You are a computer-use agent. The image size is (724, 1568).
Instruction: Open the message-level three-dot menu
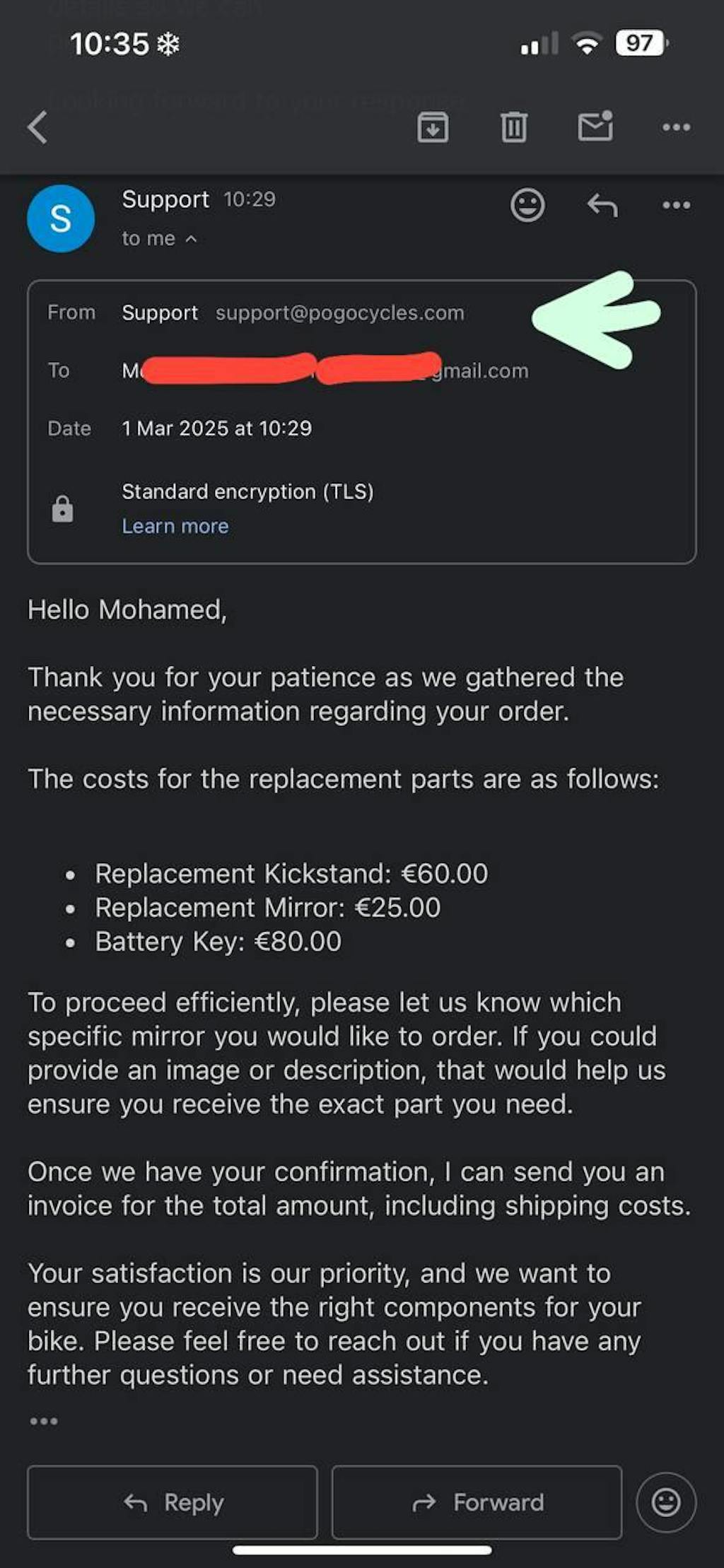coord(676,206)
